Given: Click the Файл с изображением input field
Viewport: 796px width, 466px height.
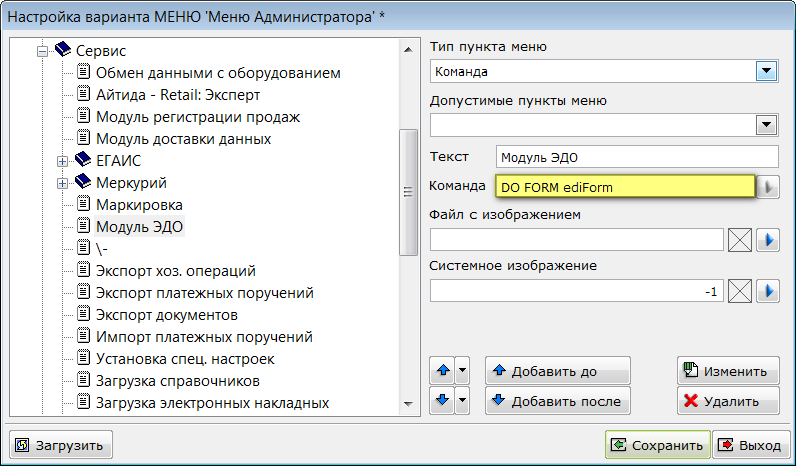Looking at the screenshot, I should pyautogui.click(x=577, y=240).
